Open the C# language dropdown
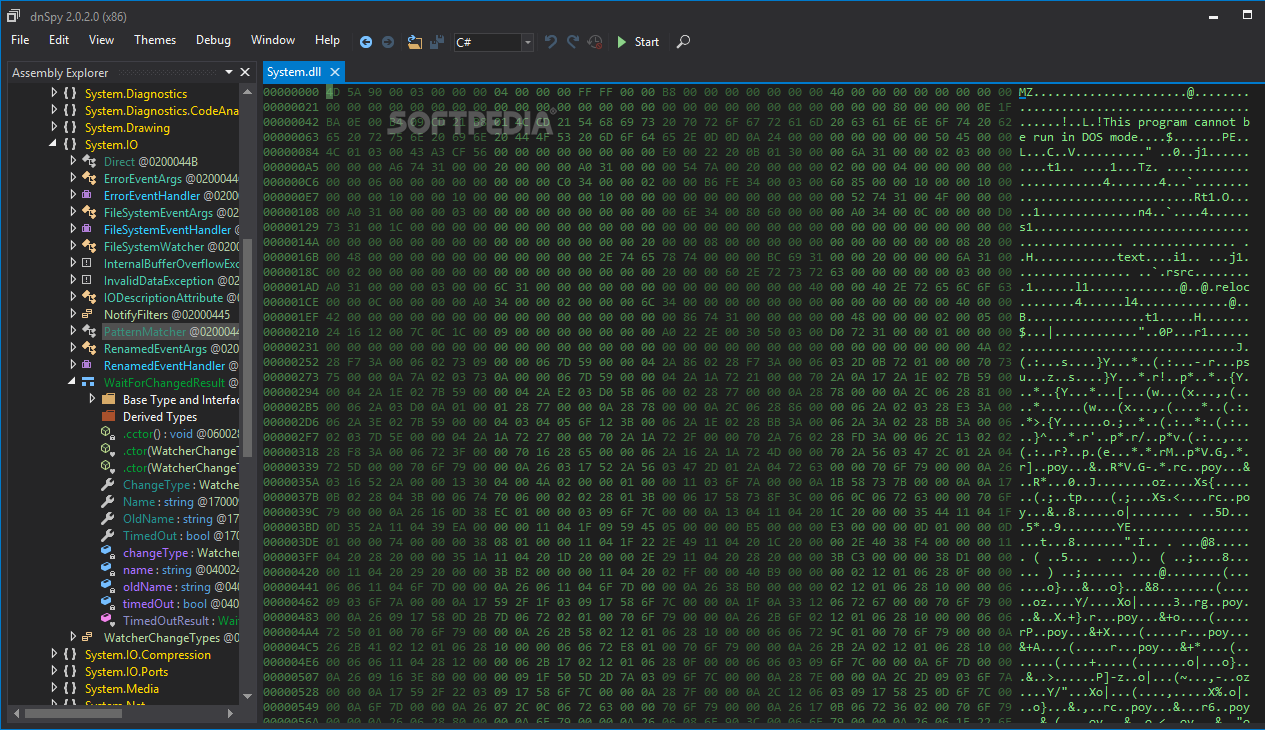1265x730 pixels. pyautogui.click(x=527, y=42)
